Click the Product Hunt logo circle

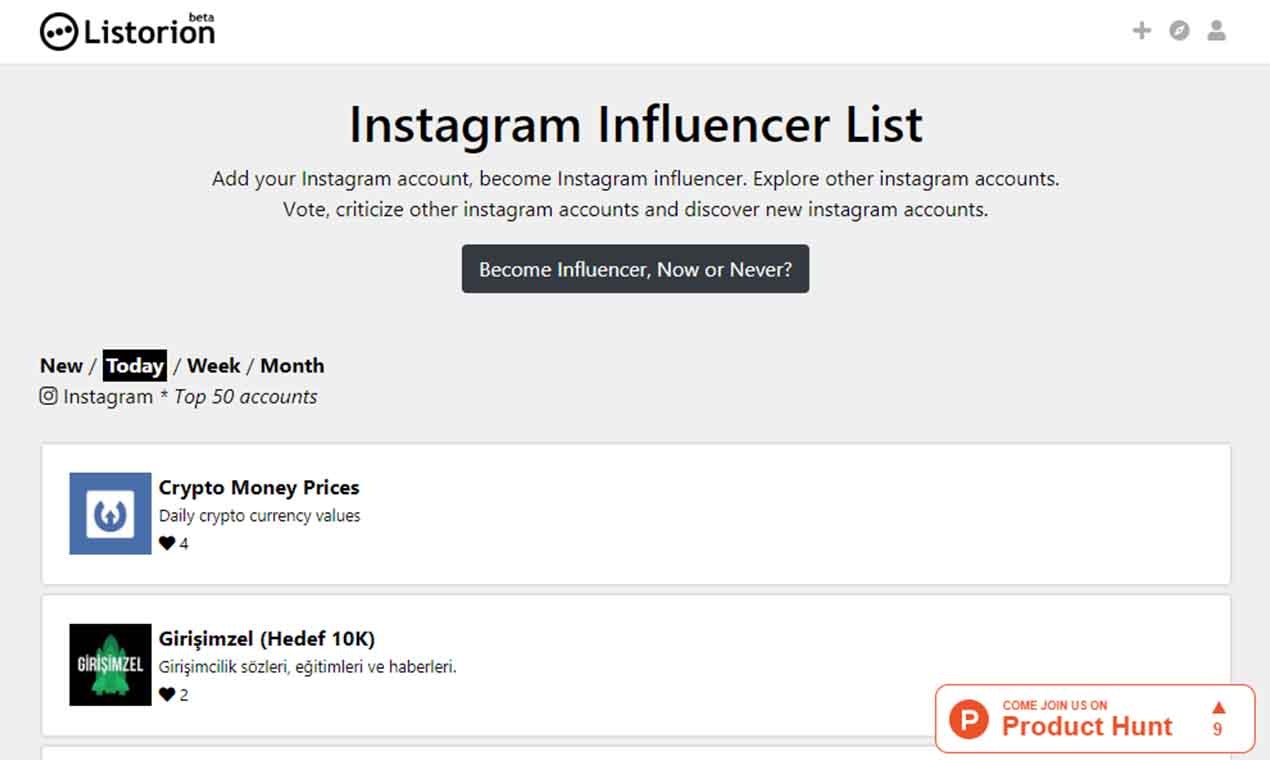pyautogui.click(x=968, y=719)
